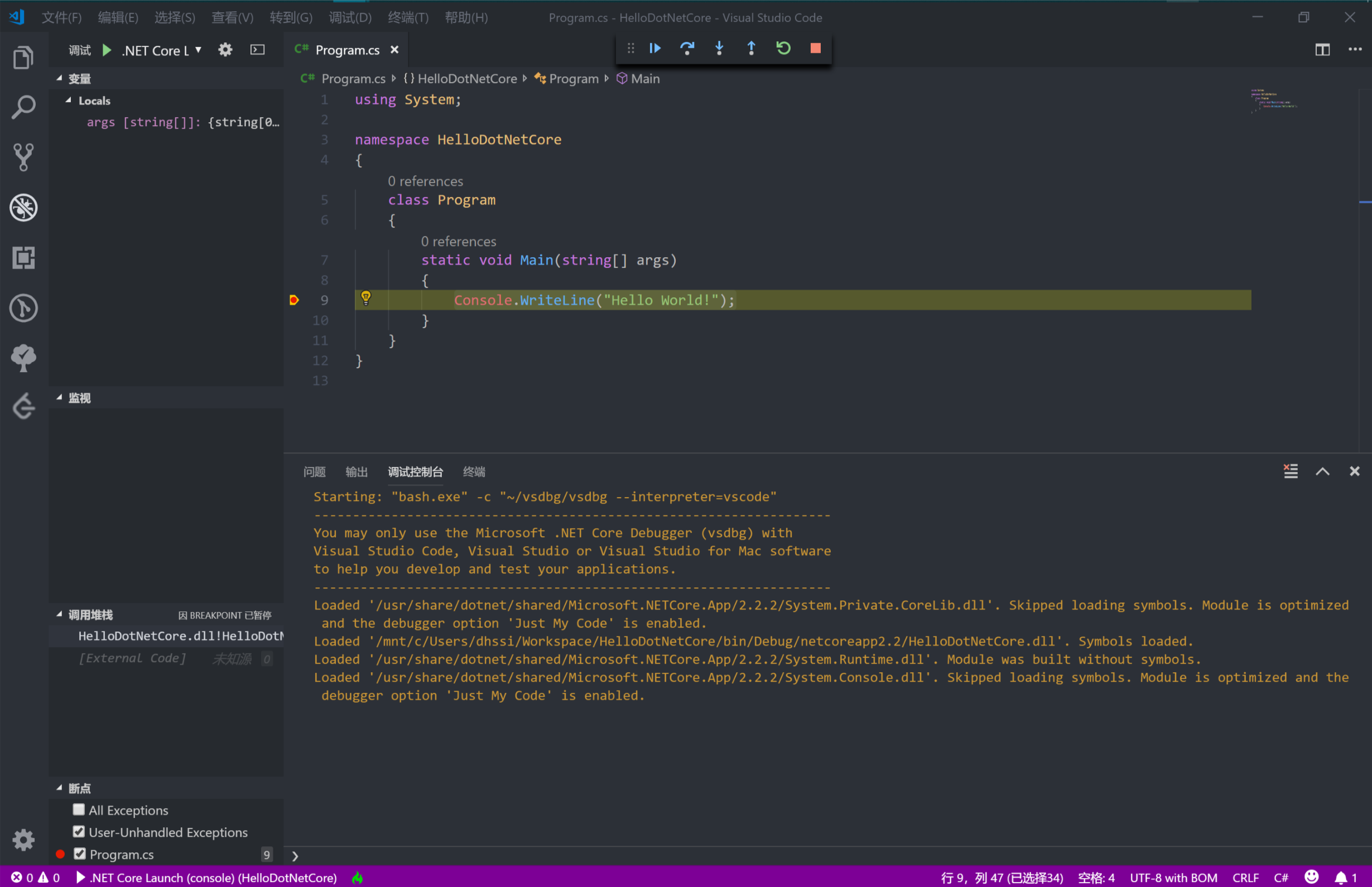Click the lightbulb quick-fix icon

[x=366, y=298]
